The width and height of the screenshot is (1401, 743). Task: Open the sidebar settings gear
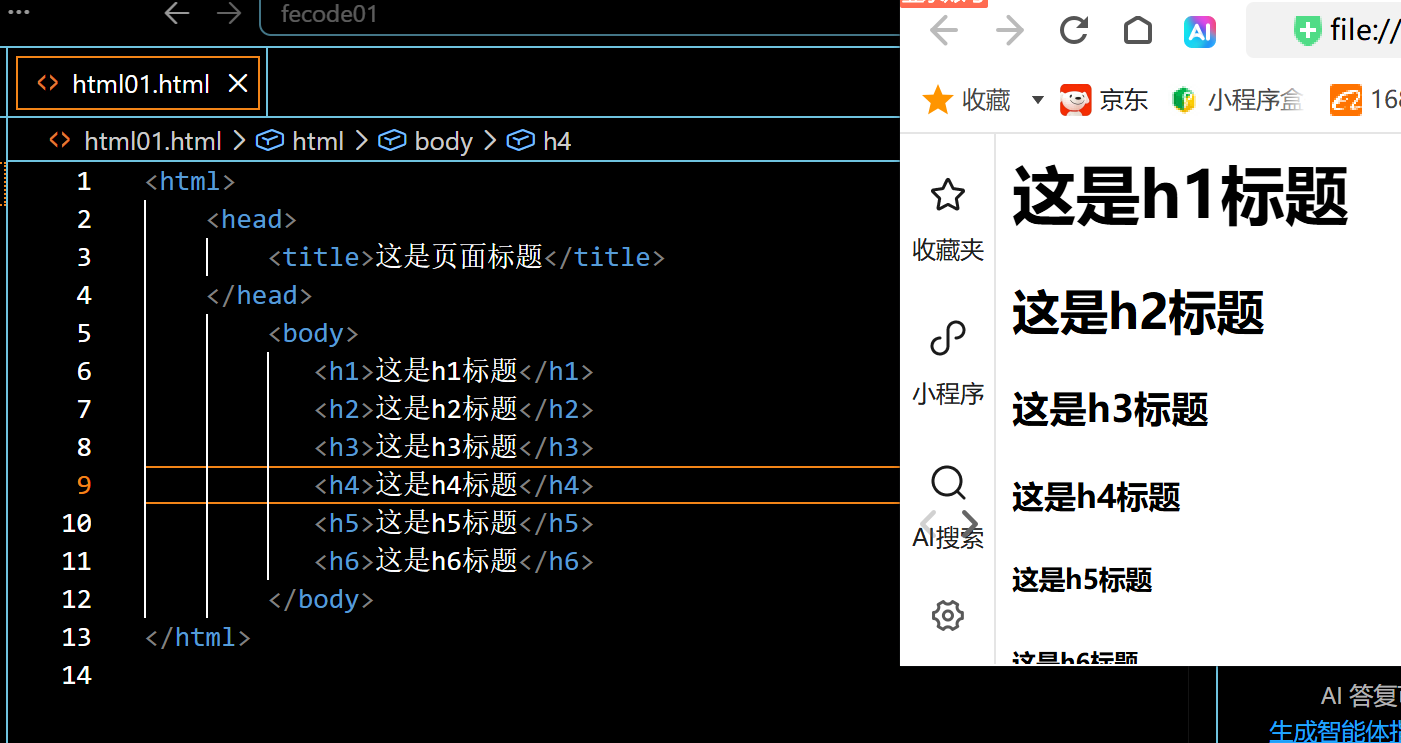click(947, 615)
